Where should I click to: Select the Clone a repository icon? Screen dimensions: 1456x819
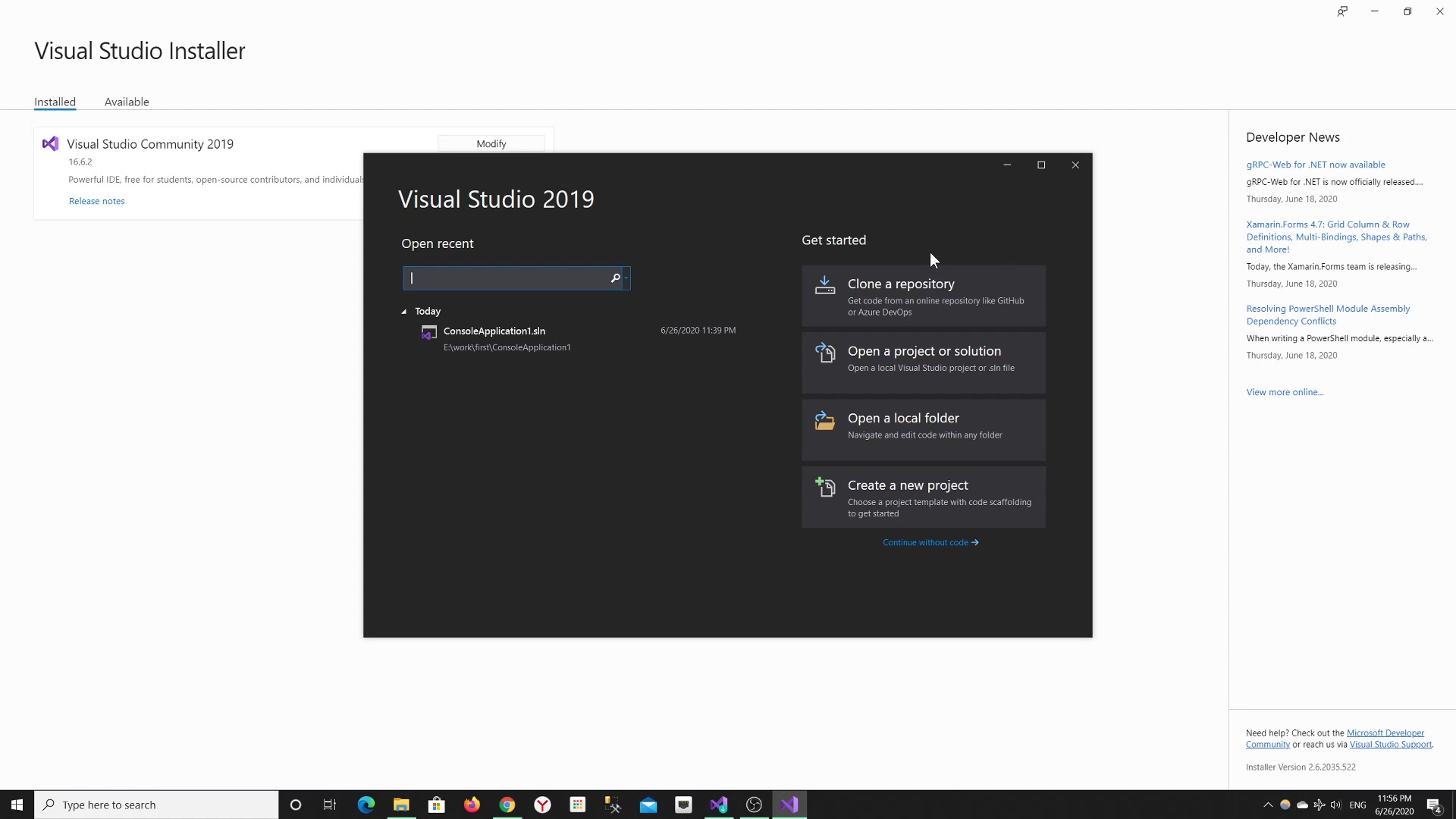pos(825,285)
